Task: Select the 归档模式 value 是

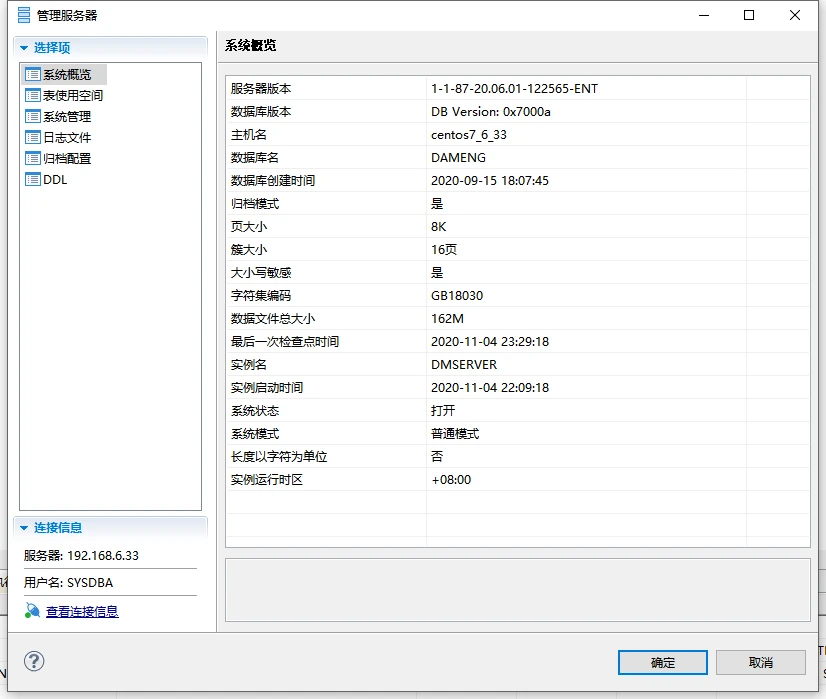Action: [438, 203]
